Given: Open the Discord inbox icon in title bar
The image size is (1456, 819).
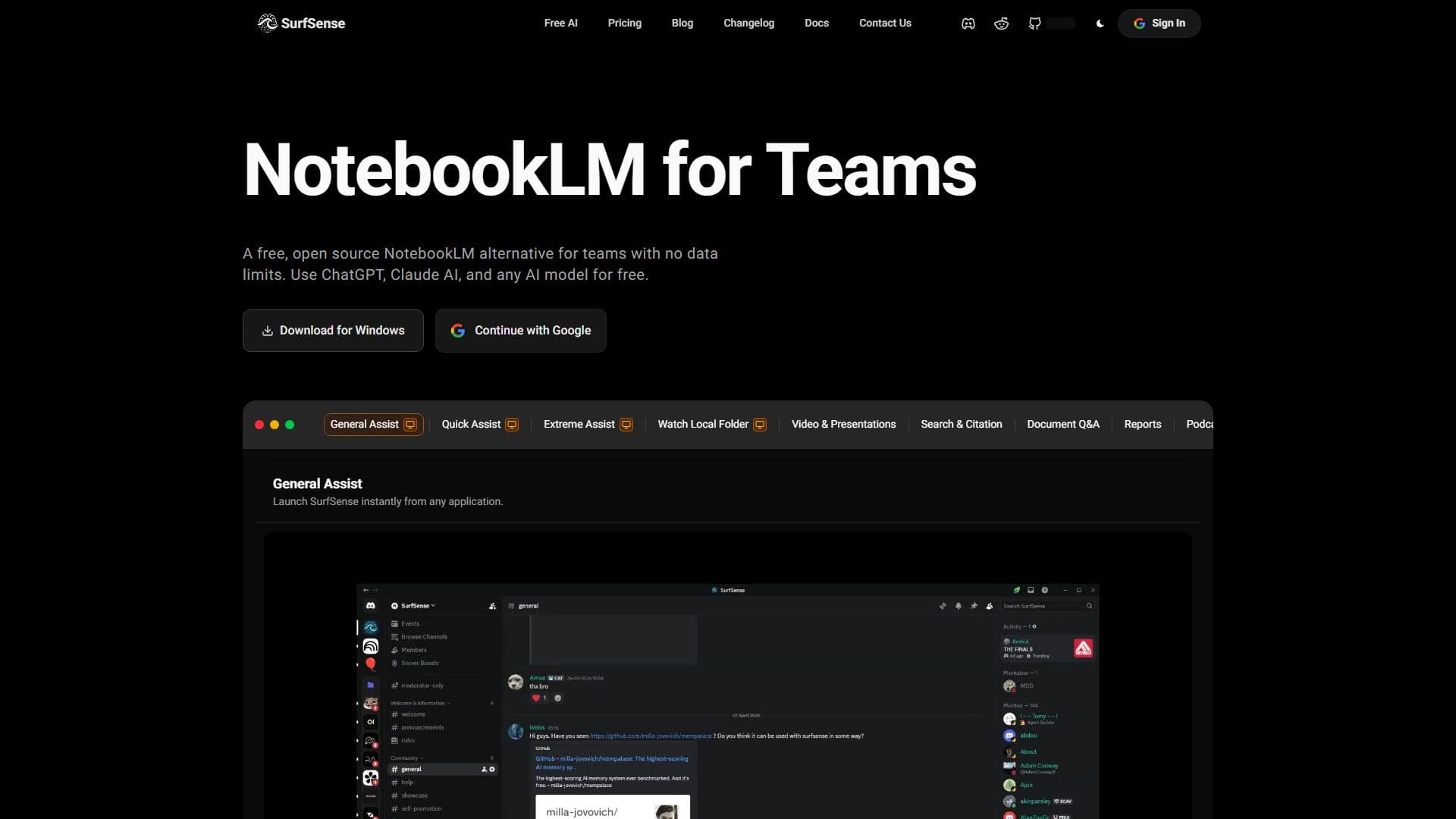Looking at the screenshot, I should [x=1031, y=590].
